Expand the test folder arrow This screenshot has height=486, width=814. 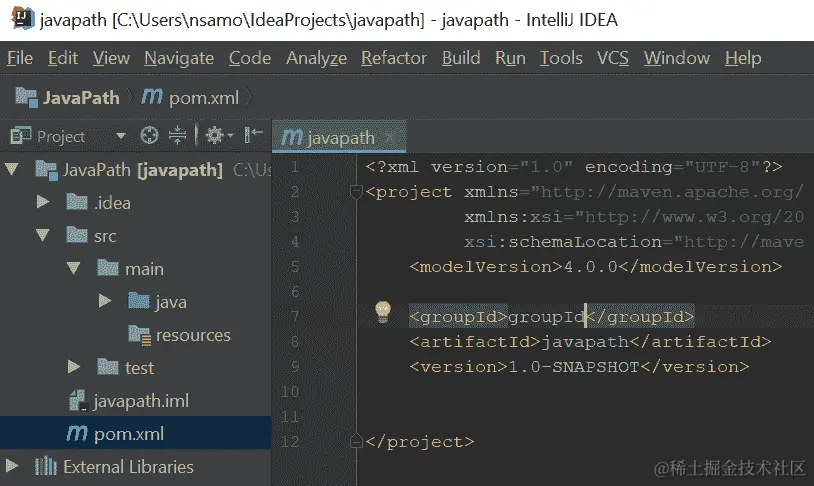click(74, 367)
